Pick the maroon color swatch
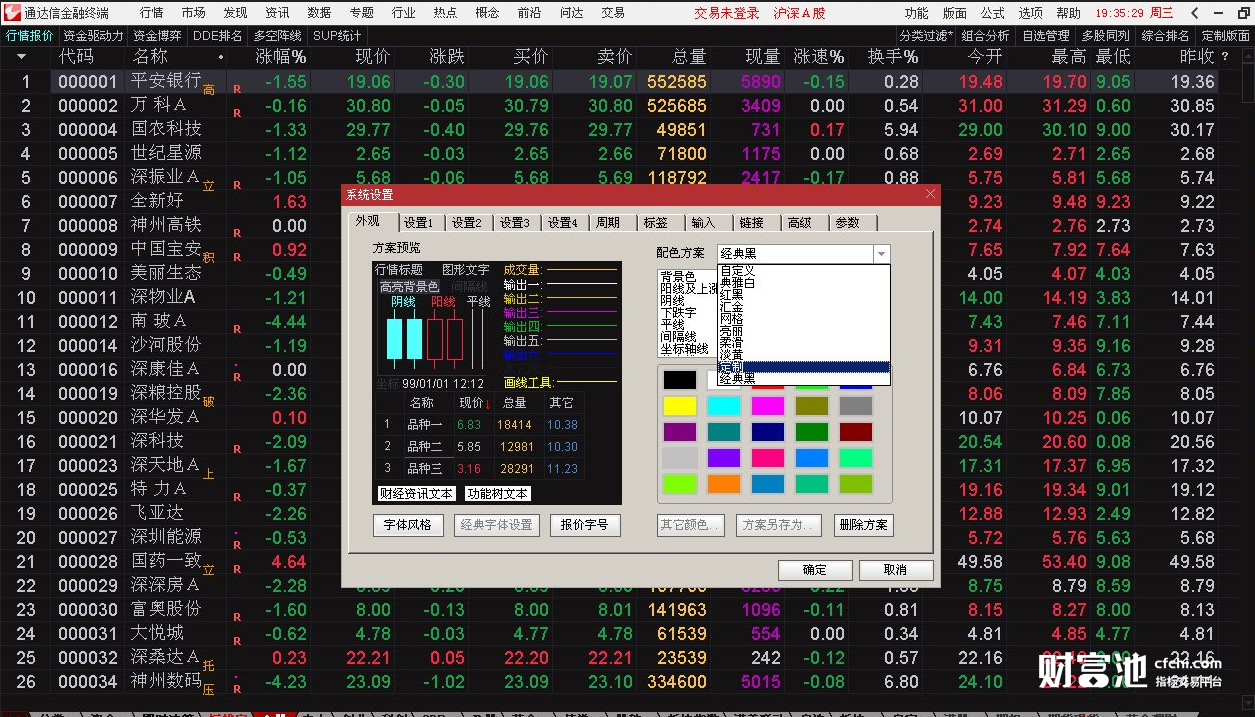1255x717 pixels. pos(856,432)
